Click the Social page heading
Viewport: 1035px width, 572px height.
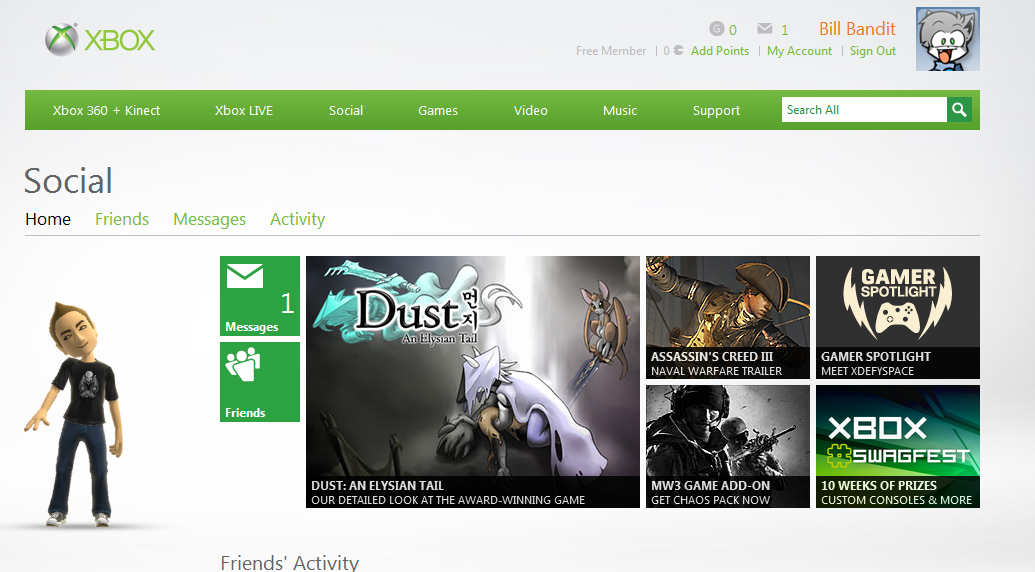pyautogui.click(x=68, y=181)
